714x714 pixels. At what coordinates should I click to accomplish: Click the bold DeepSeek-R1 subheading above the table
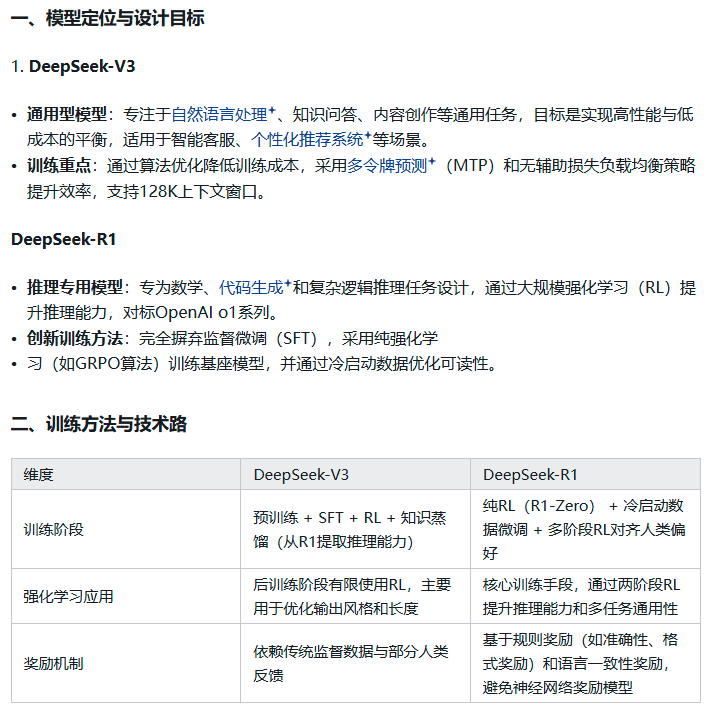pos(64,239)
